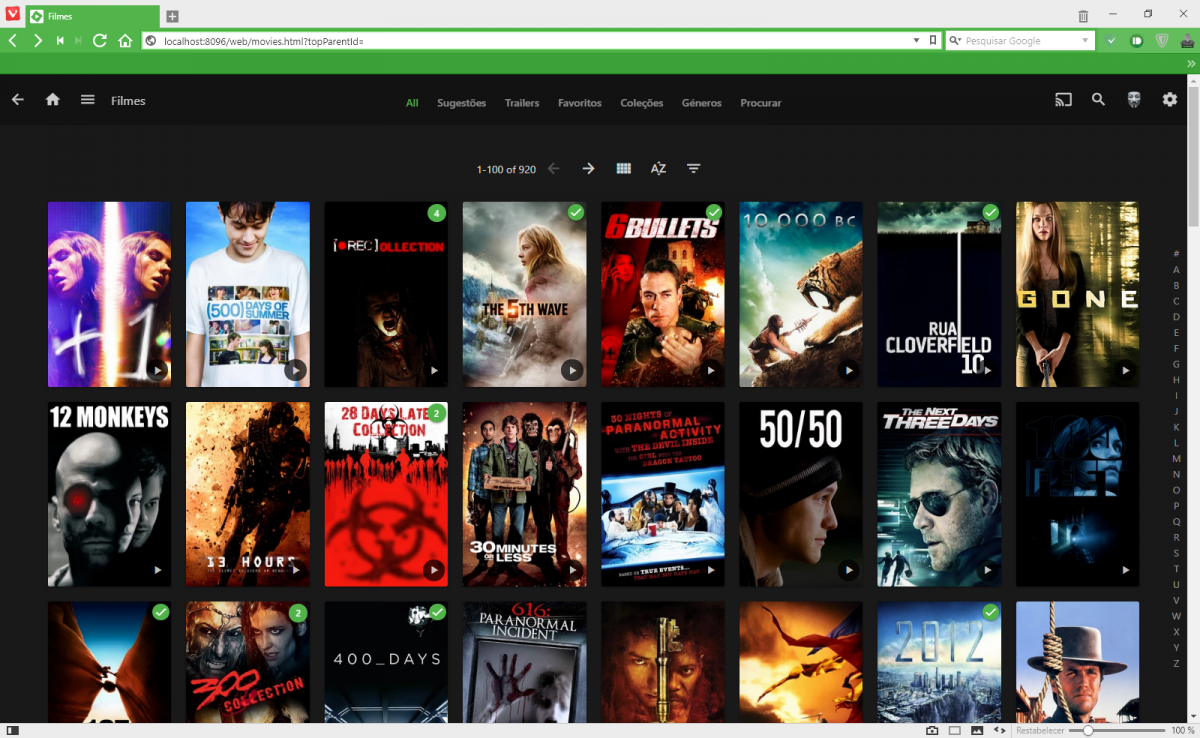The height and width of the screenshot is (738, 1200).
Task: Play 6 Bullets with its play icon
Action: [x=710, y=370]
